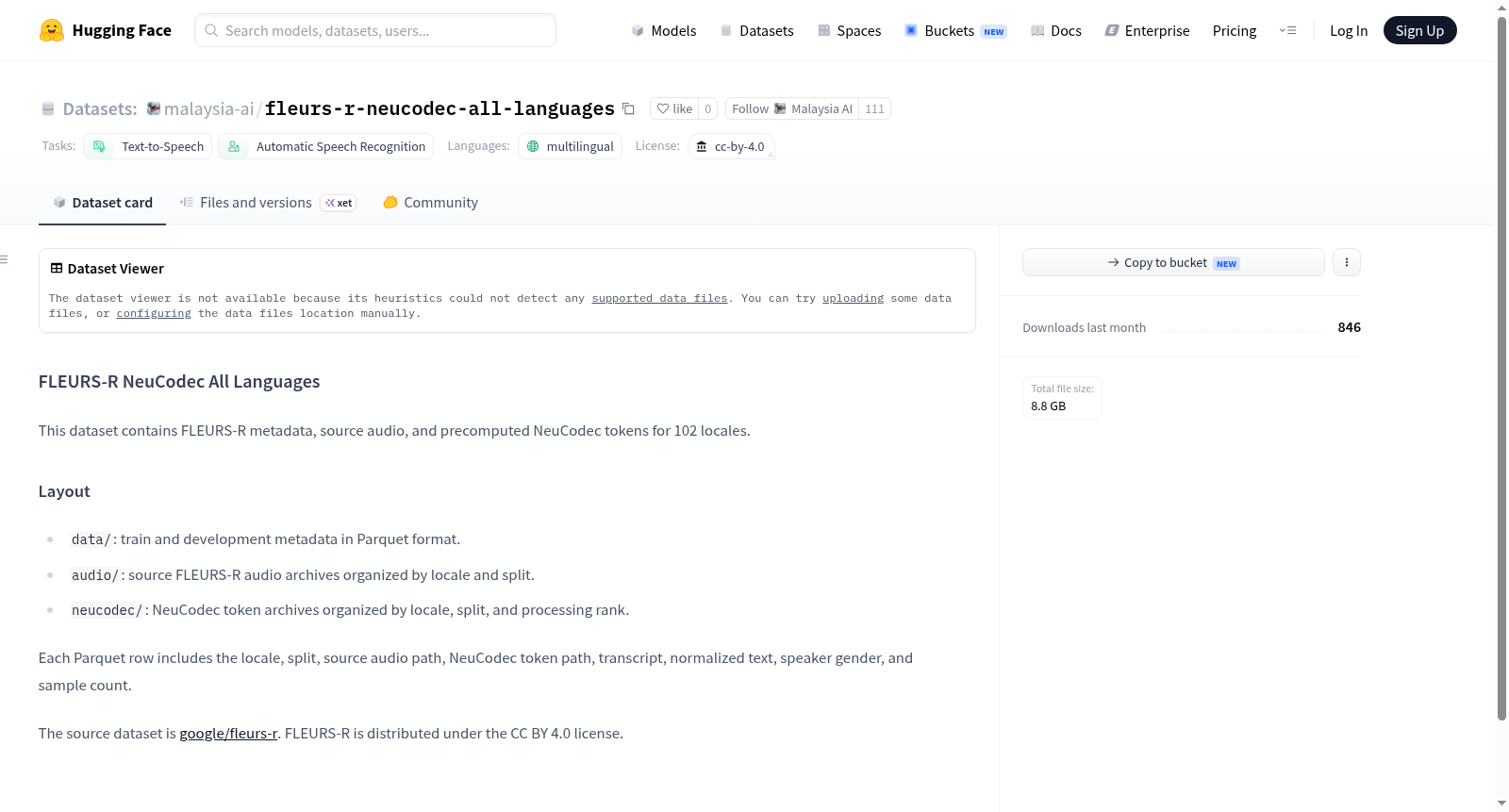Focus the search models, datasets, users field
Viewport: 1509px width, 812px height.
click(375, 30)
